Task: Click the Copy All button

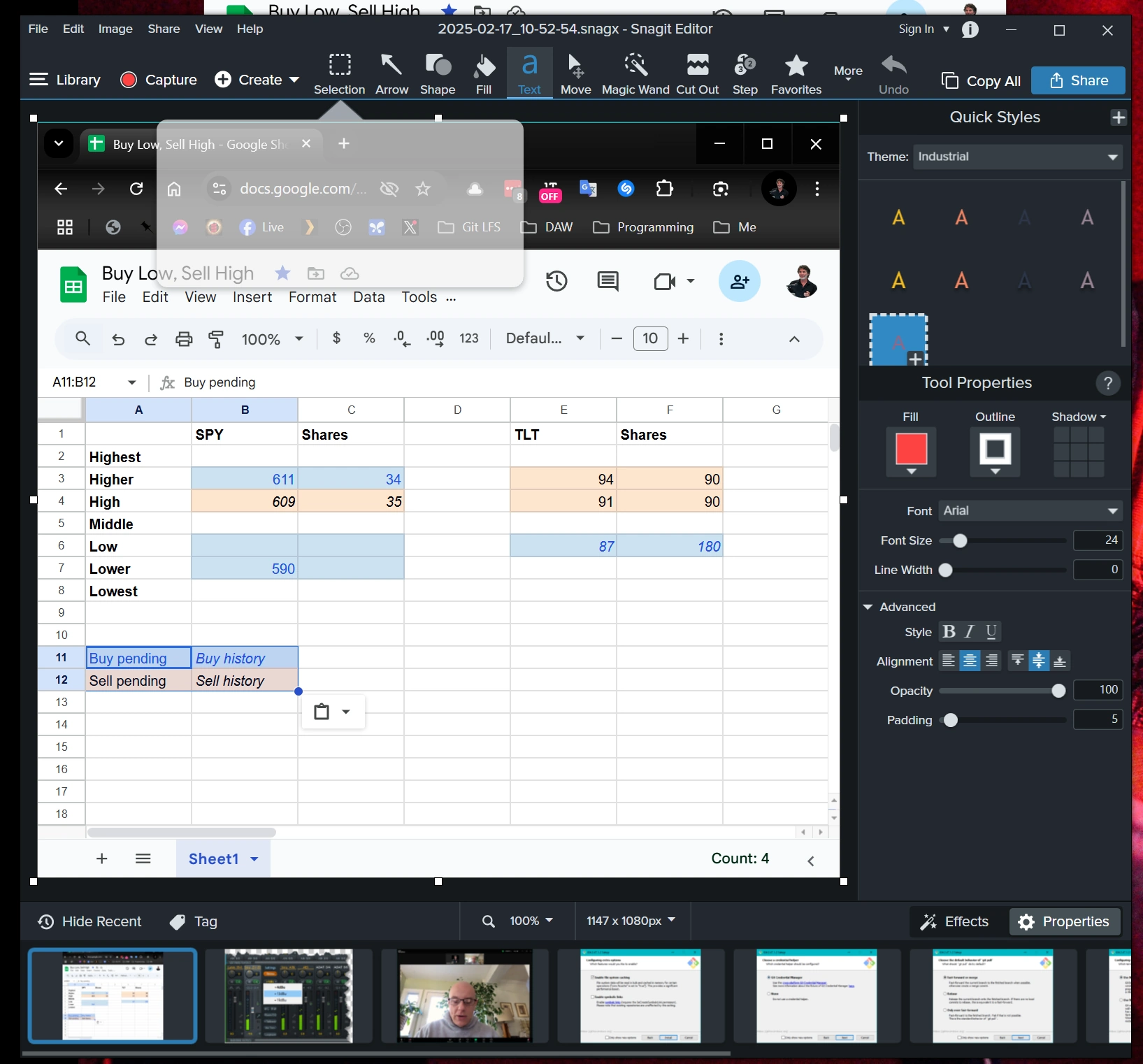Action: pos(981,81)
